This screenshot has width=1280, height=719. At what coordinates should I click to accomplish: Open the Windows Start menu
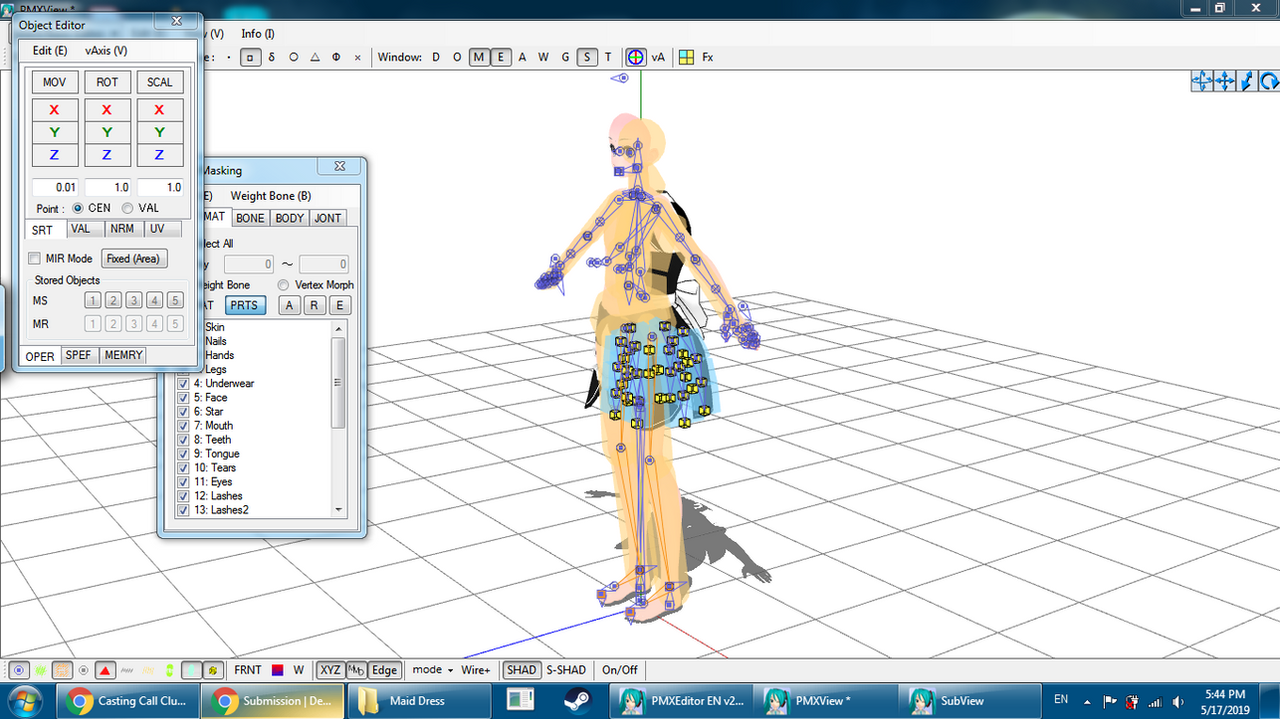23,700
